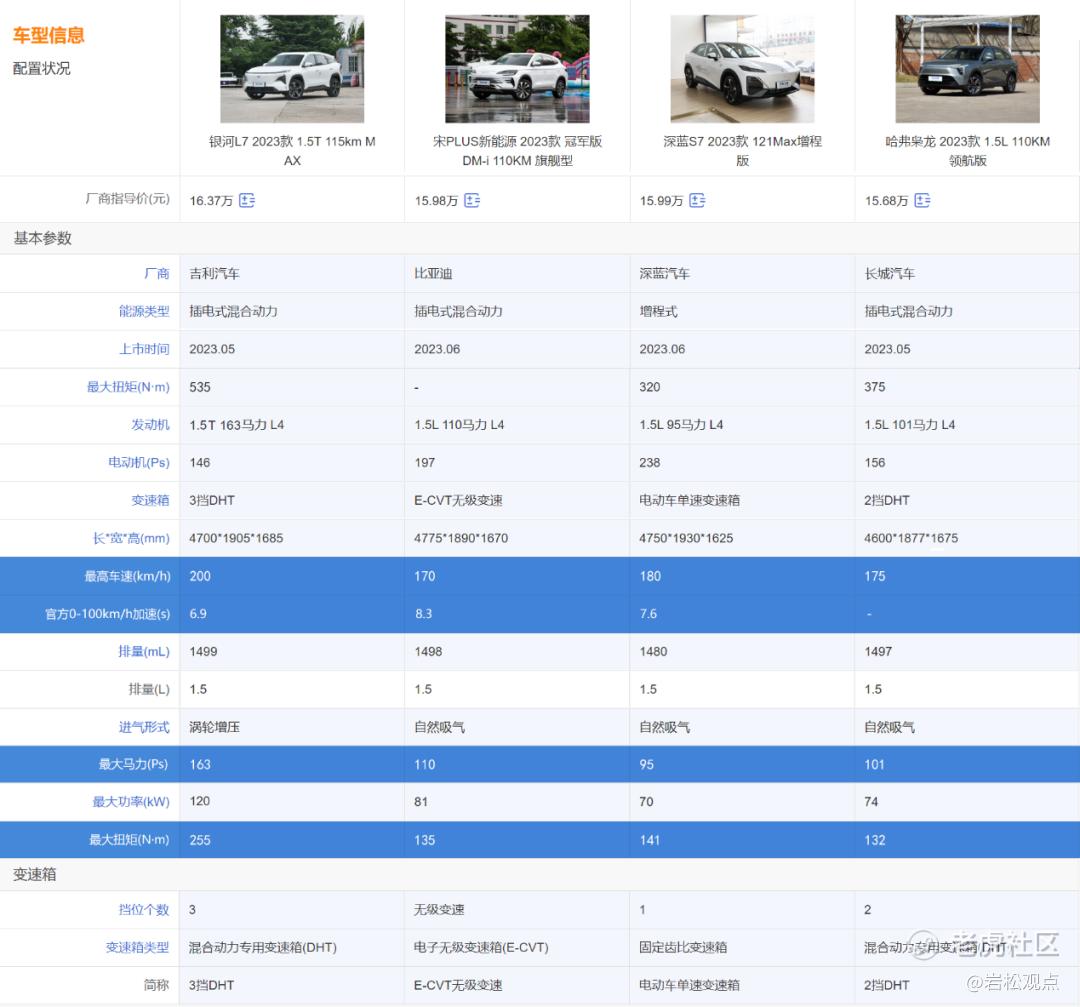Screen dimensions: 1080x1007
Task: Click the 长城汽车 manufacturer cell
Action: pyautogui.click(x=889, y=273)
